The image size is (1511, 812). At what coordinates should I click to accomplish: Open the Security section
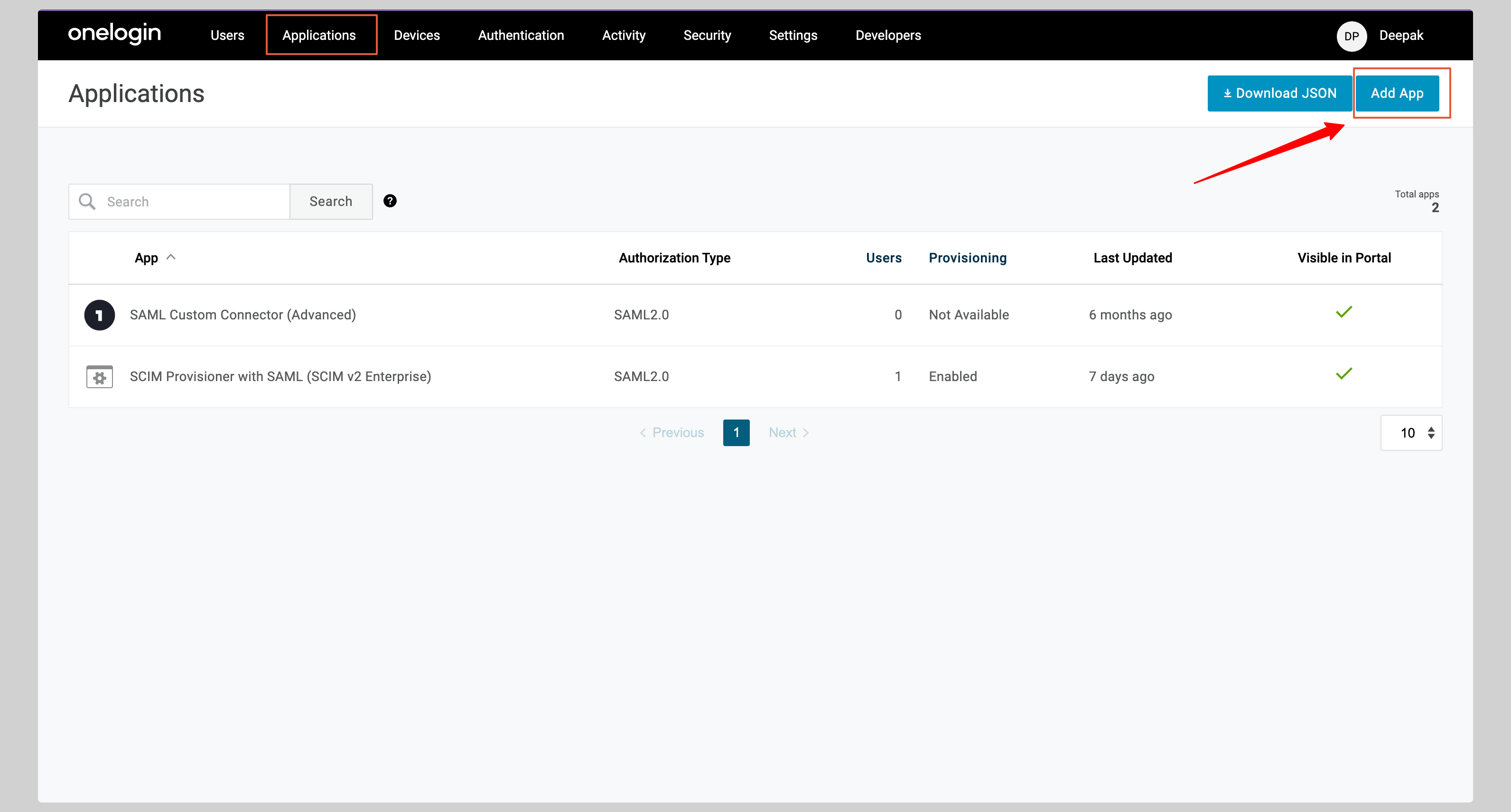click(708, 35)
